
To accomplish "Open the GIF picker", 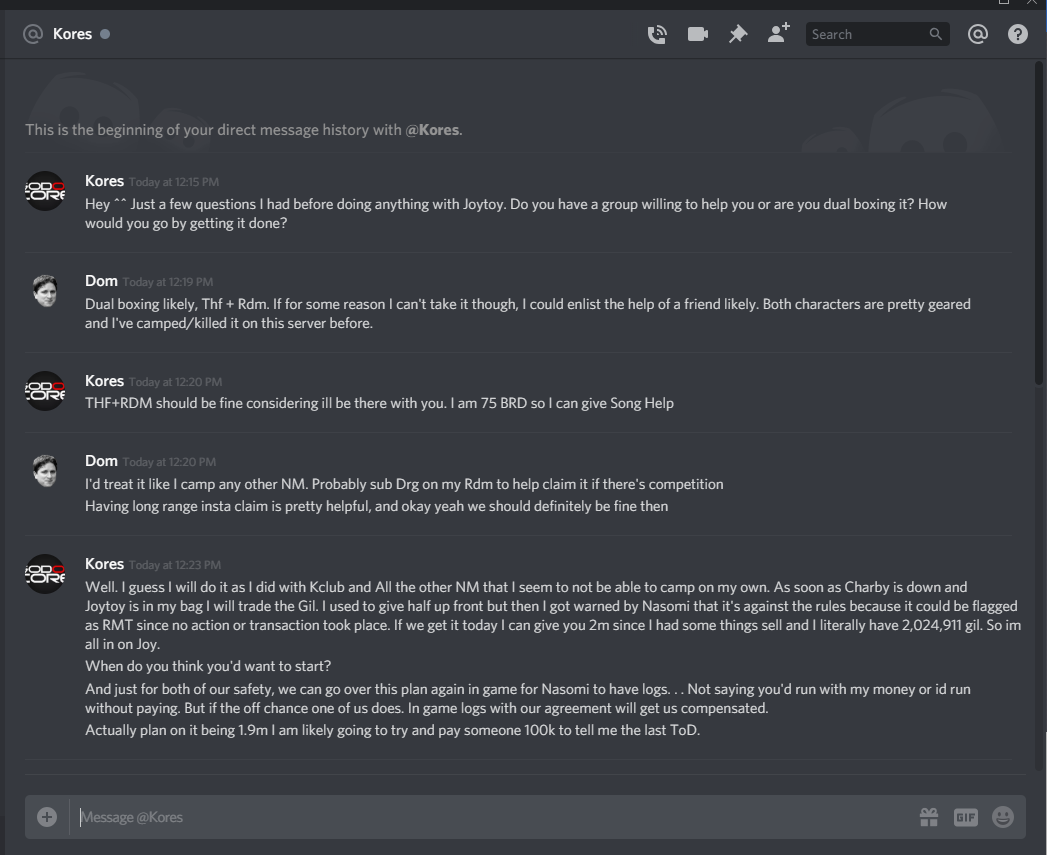I will (966, 817).
